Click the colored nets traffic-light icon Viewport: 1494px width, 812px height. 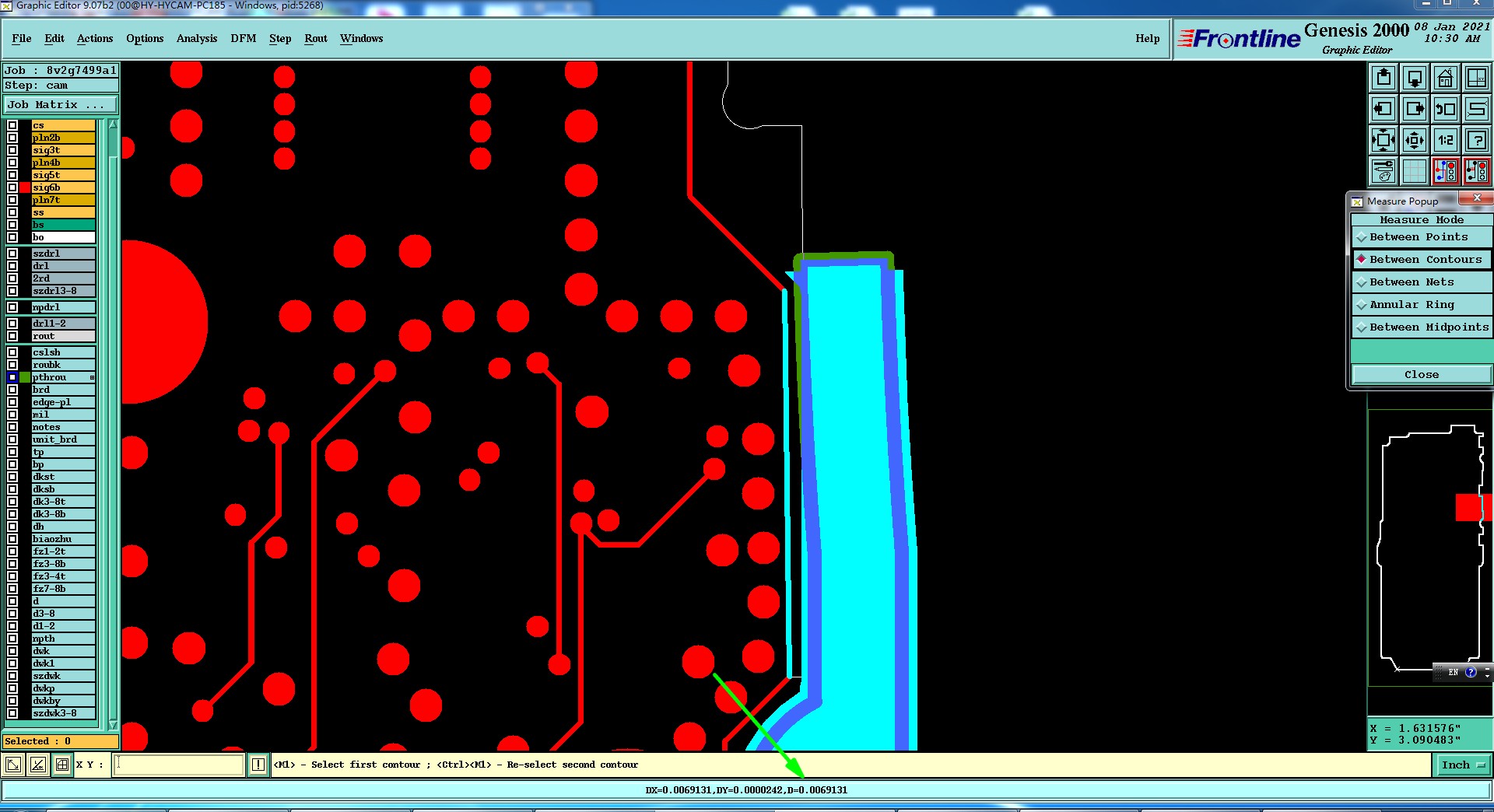pos(1446,171)
